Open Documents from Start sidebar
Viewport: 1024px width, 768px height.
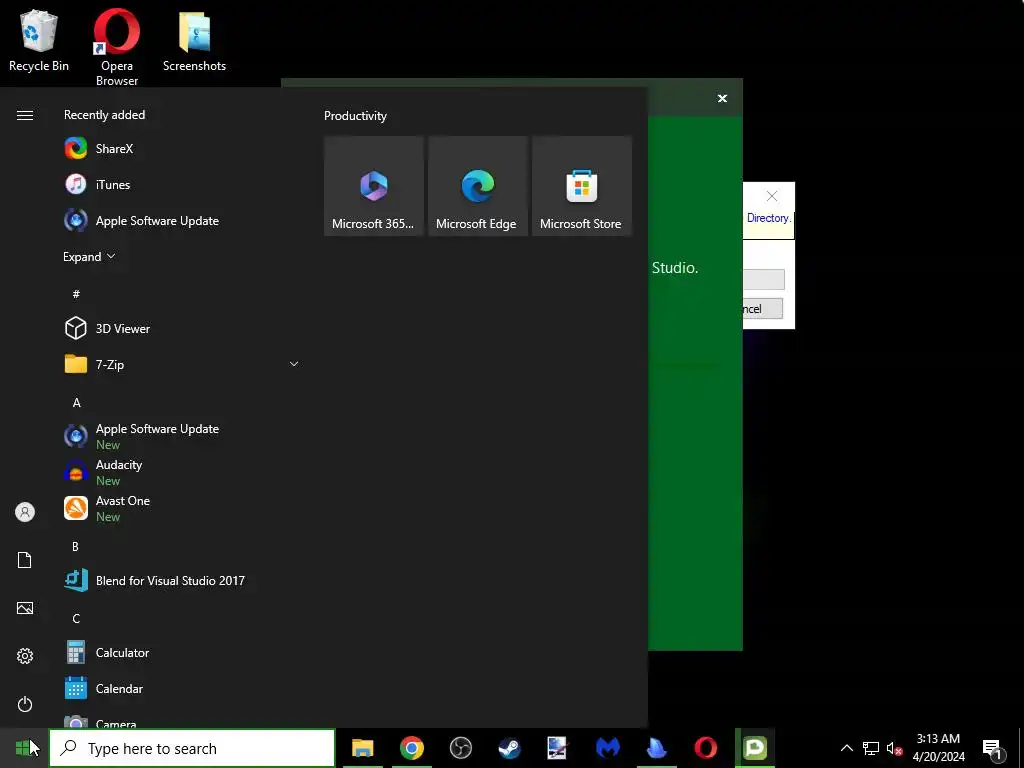point(25,560)
